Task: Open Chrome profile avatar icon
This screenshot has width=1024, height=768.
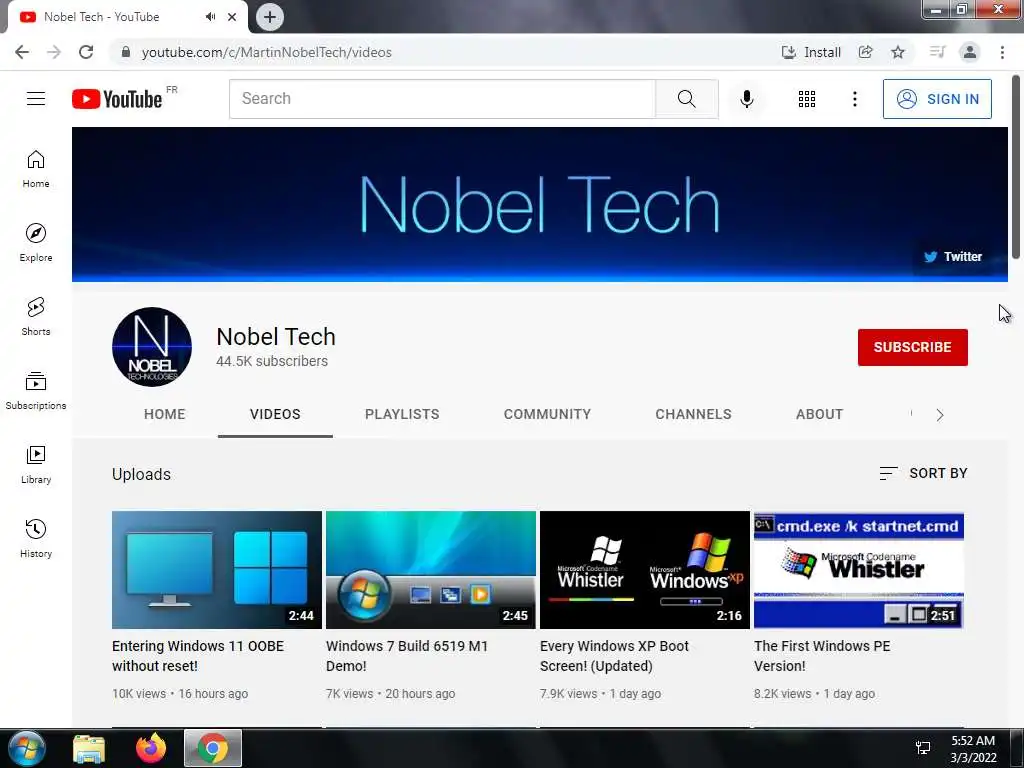Action: point(970,52)
